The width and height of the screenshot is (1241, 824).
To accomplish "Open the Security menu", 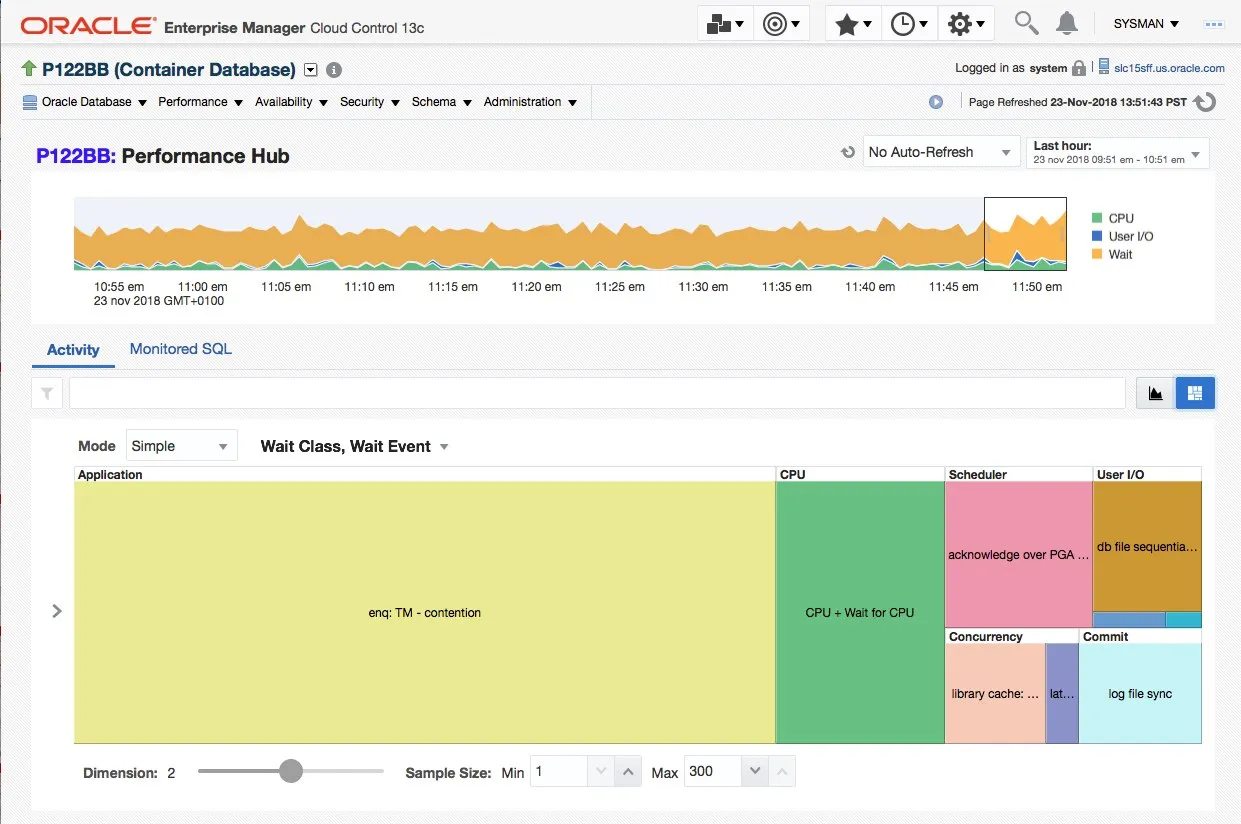I will tap(369, 102).
